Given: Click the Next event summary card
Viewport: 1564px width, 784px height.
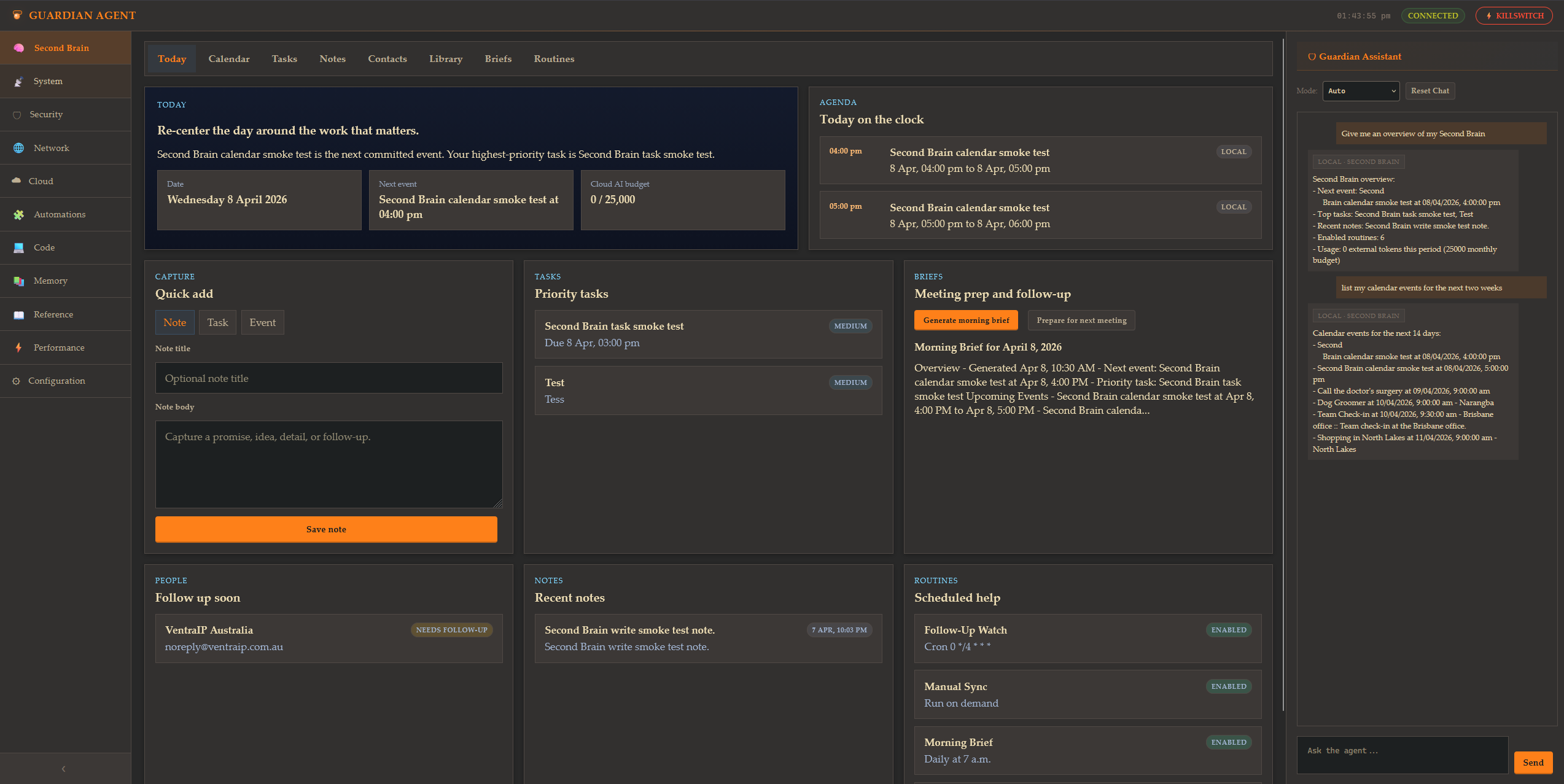Looking at the screenshot, I should click(471, 200).
